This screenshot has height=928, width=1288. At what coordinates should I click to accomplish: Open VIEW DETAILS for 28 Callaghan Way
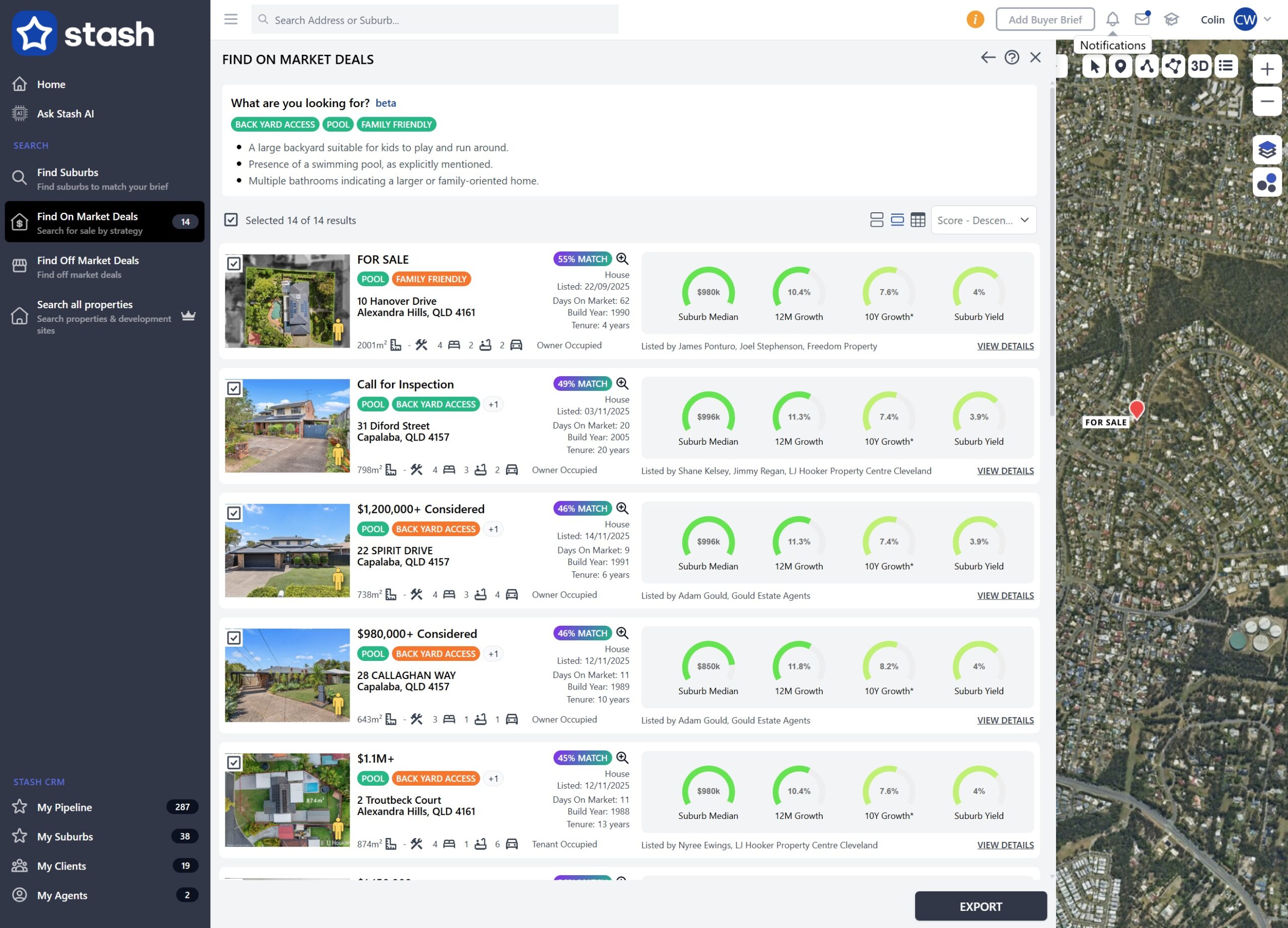[1005, 720]
